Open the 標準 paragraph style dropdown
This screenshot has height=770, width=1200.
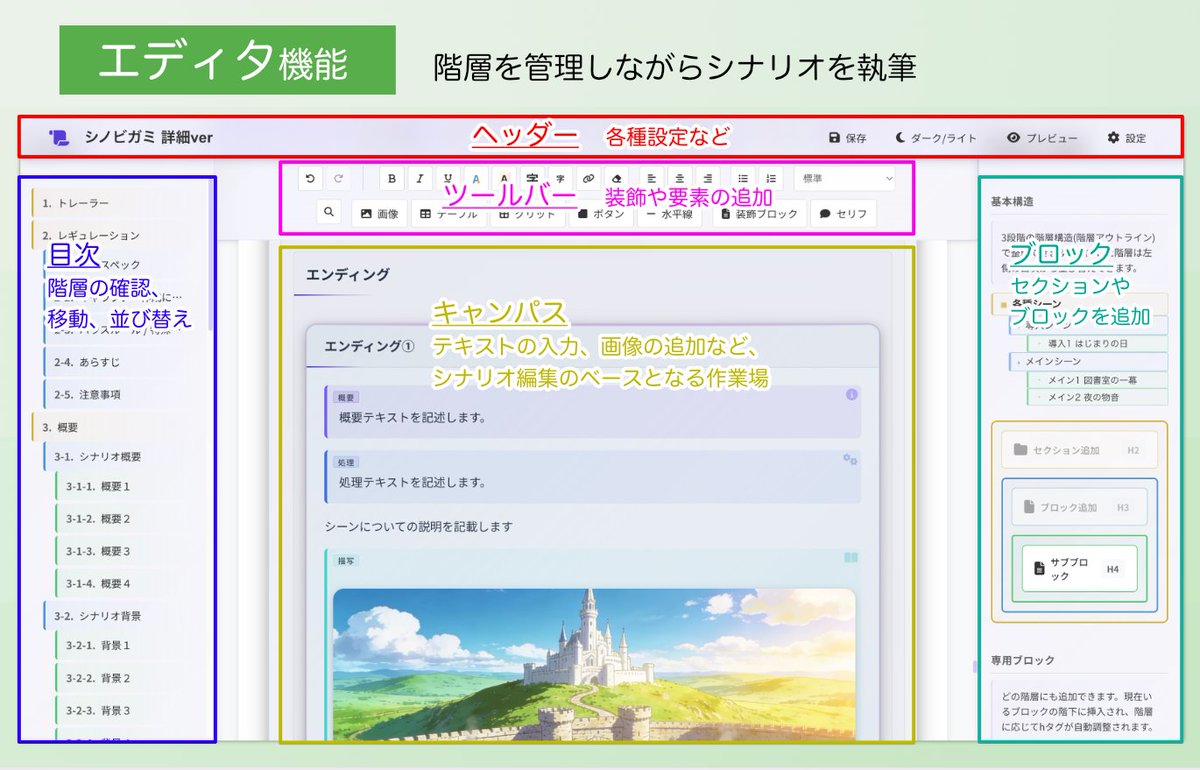[845, 178]
